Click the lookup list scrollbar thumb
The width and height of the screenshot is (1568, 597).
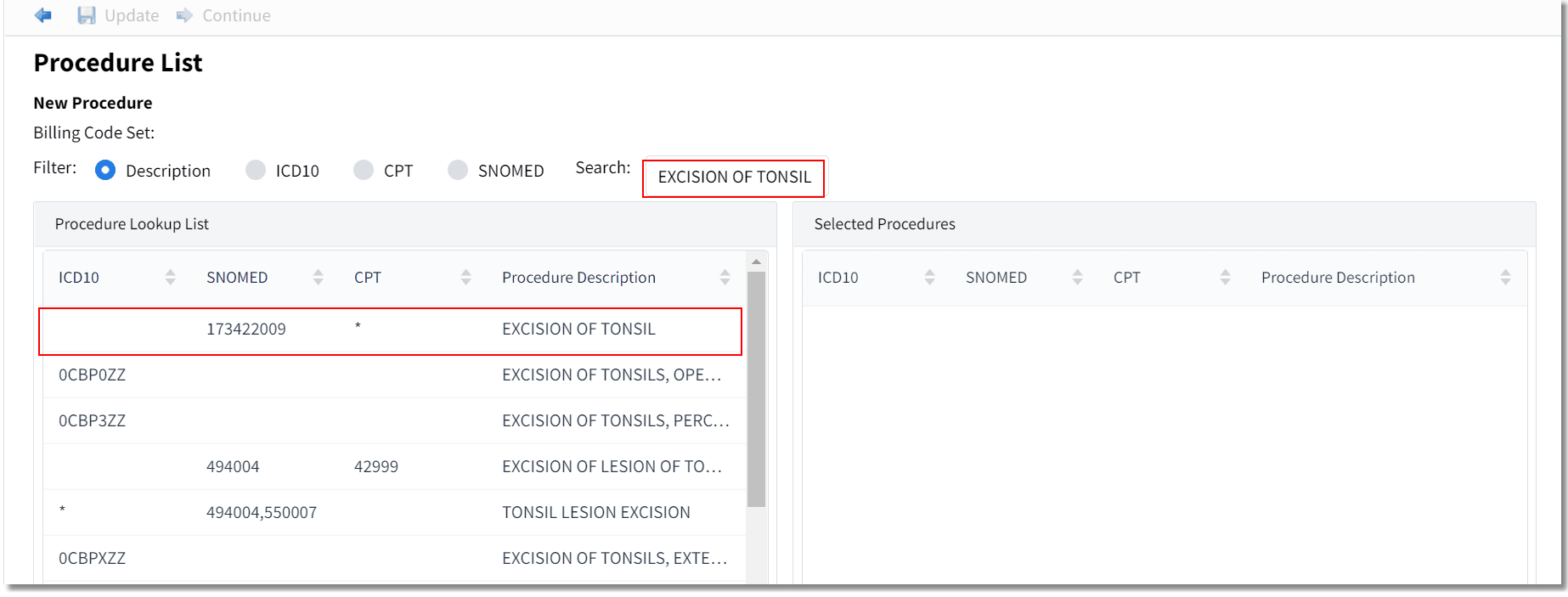click(756, 389)
